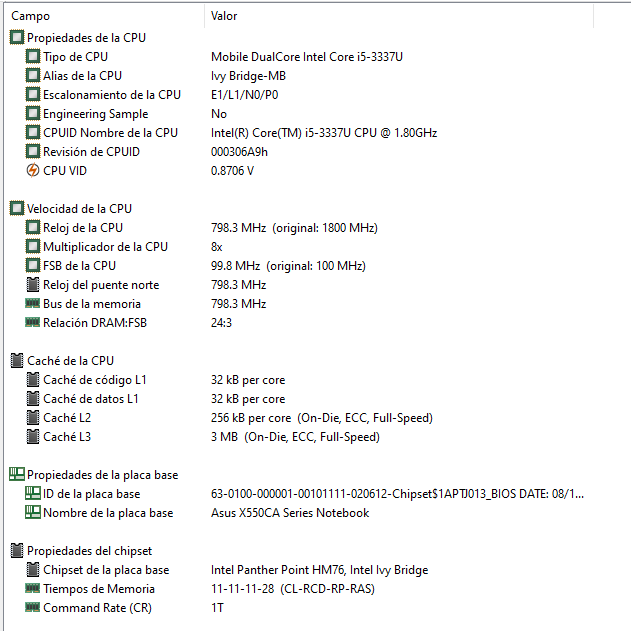Click the Propiedades de la placa base icon
This screenshot has width=631, height=631.
coord(17,474)
